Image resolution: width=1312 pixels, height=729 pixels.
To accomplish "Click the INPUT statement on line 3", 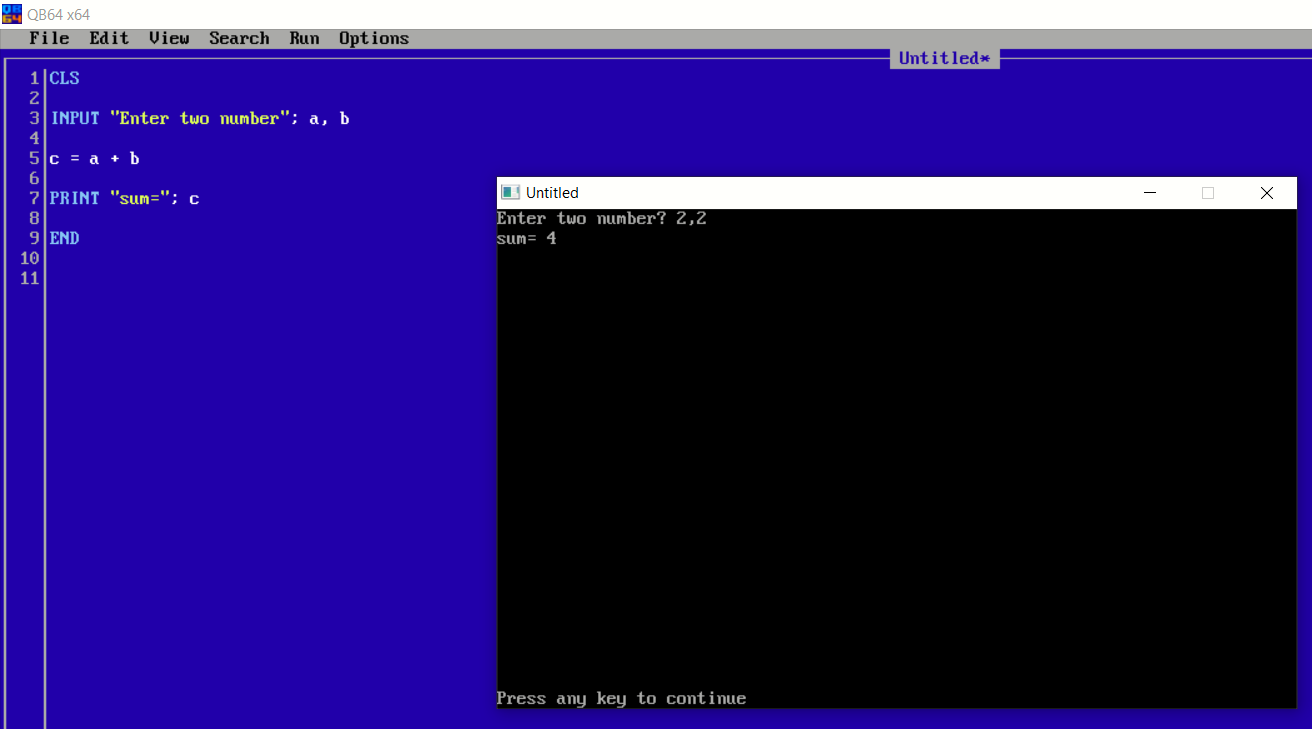I will click(75, 118).
